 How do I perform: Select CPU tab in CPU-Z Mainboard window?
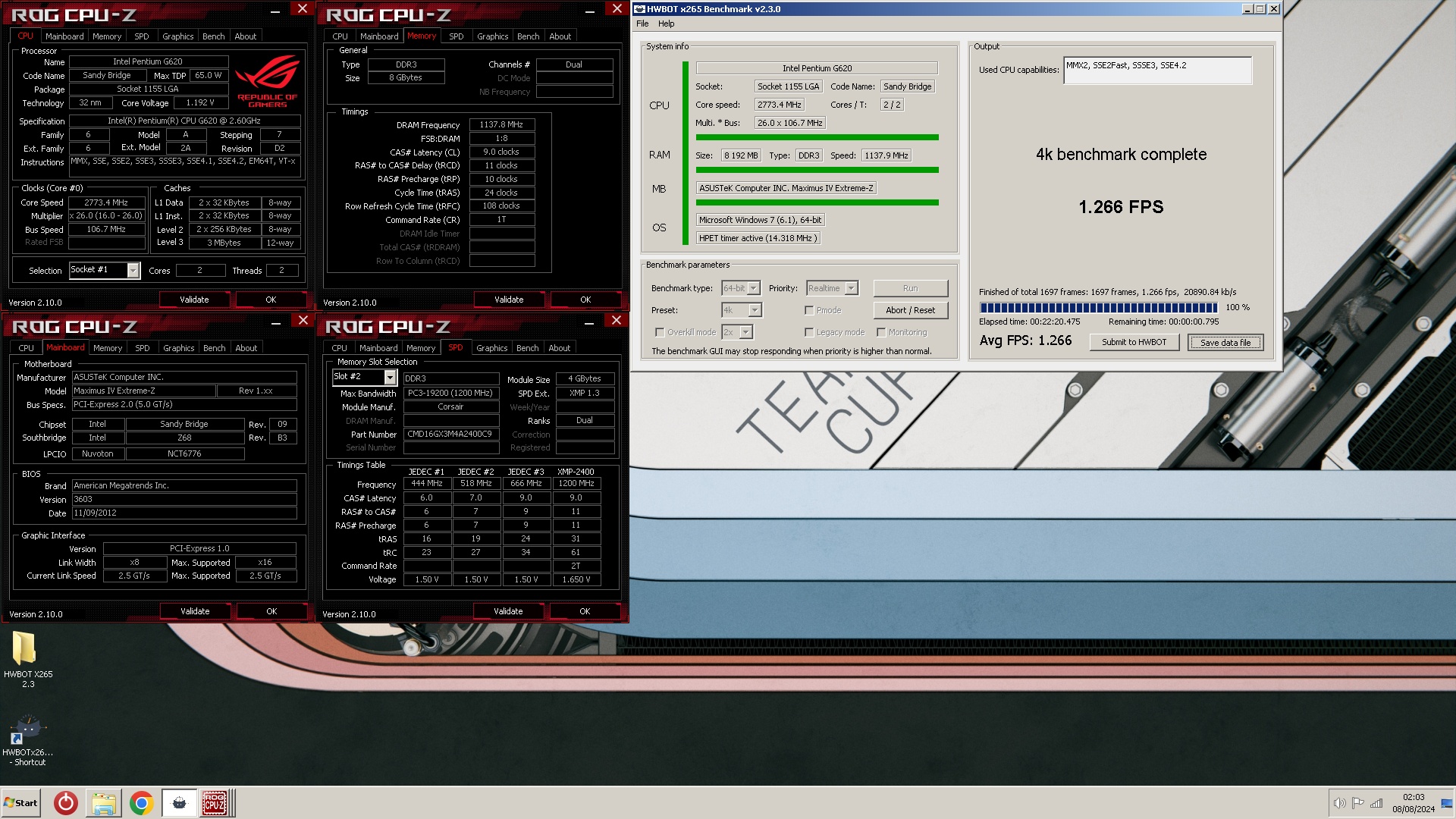(26, 348)
